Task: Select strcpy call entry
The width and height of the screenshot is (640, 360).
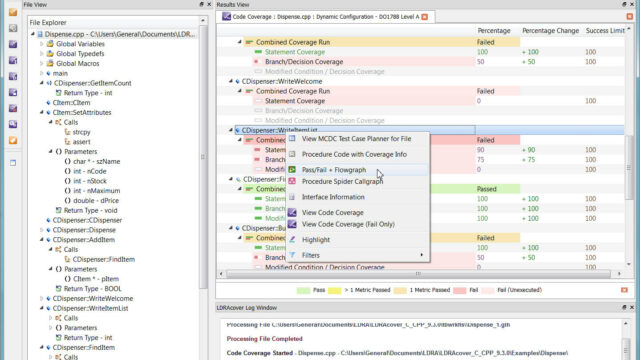Action: (82, 132)
